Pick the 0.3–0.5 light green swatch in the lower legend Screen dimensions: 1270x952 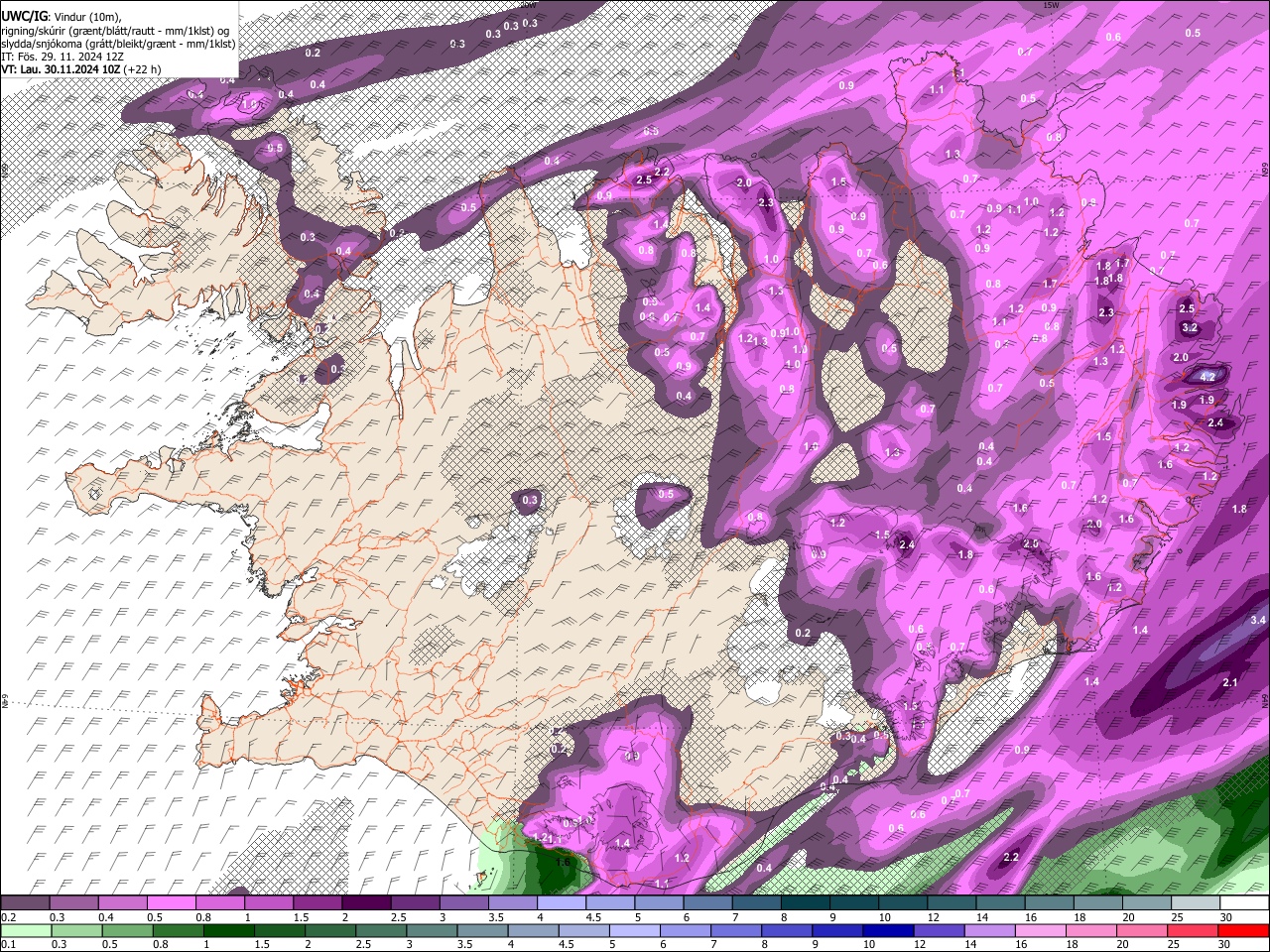coord(76,930)
